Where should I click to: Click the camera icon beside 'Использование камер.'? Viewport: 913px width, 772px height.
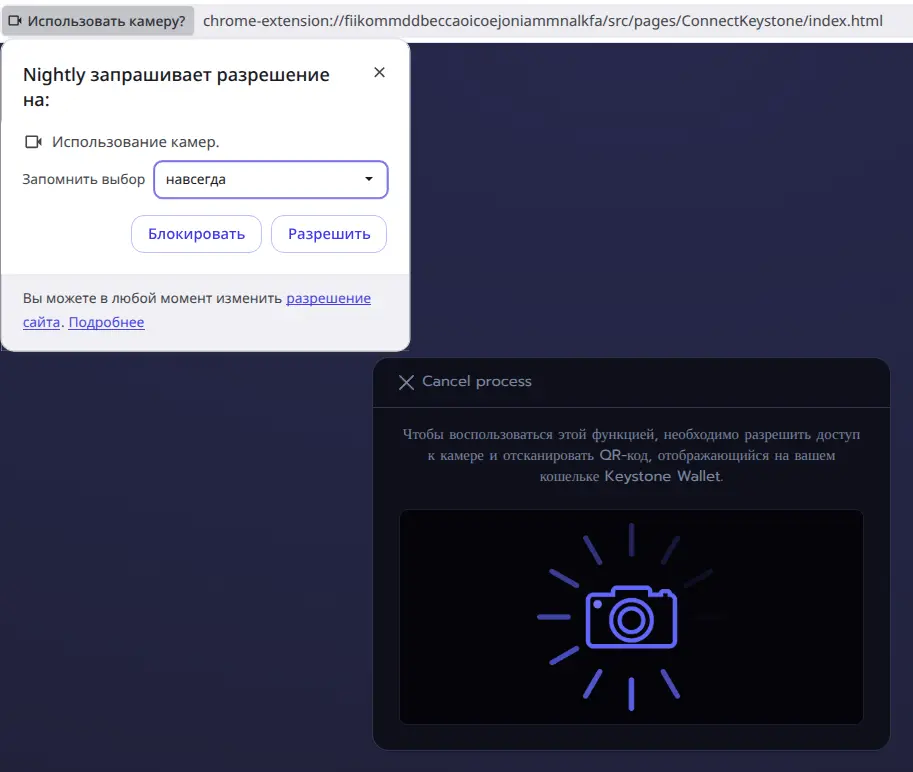coord(33,142)
